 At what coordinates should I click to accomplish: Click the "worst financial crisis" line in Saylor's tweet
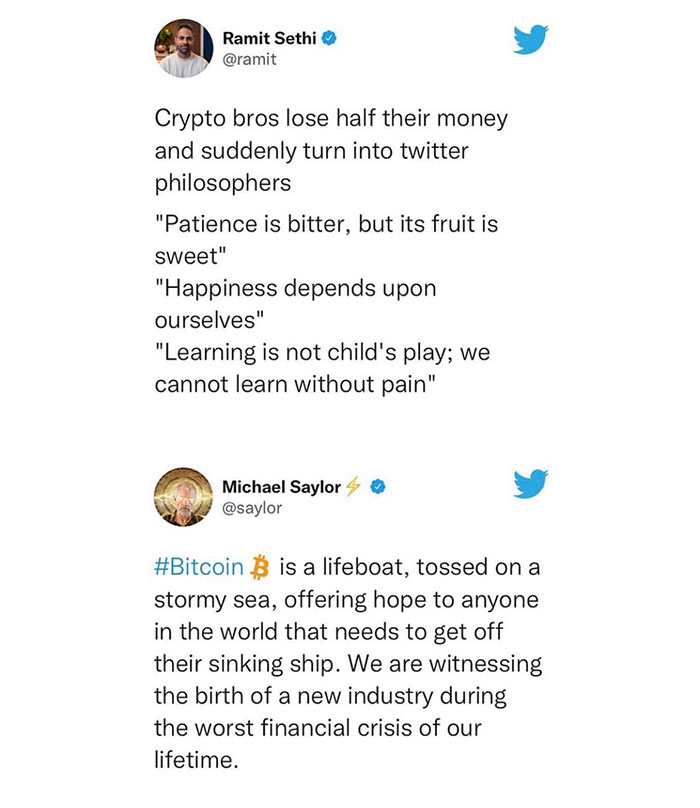pos(318,728)
